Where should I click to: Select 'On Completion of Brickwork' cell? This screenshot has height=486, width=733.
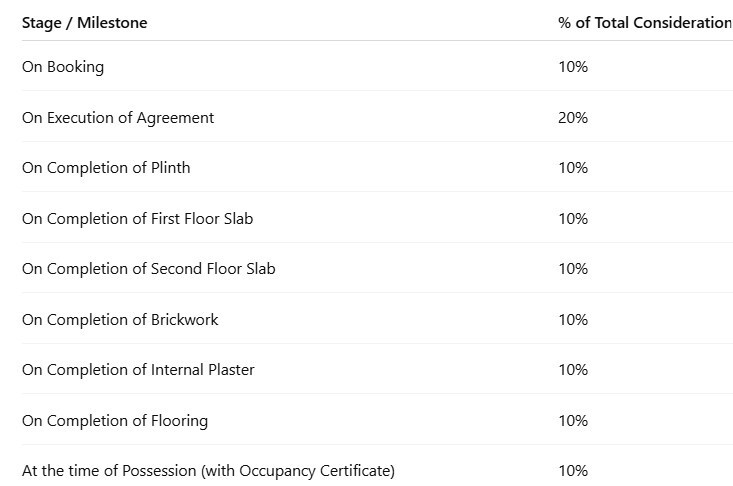(x=120, y=320)
